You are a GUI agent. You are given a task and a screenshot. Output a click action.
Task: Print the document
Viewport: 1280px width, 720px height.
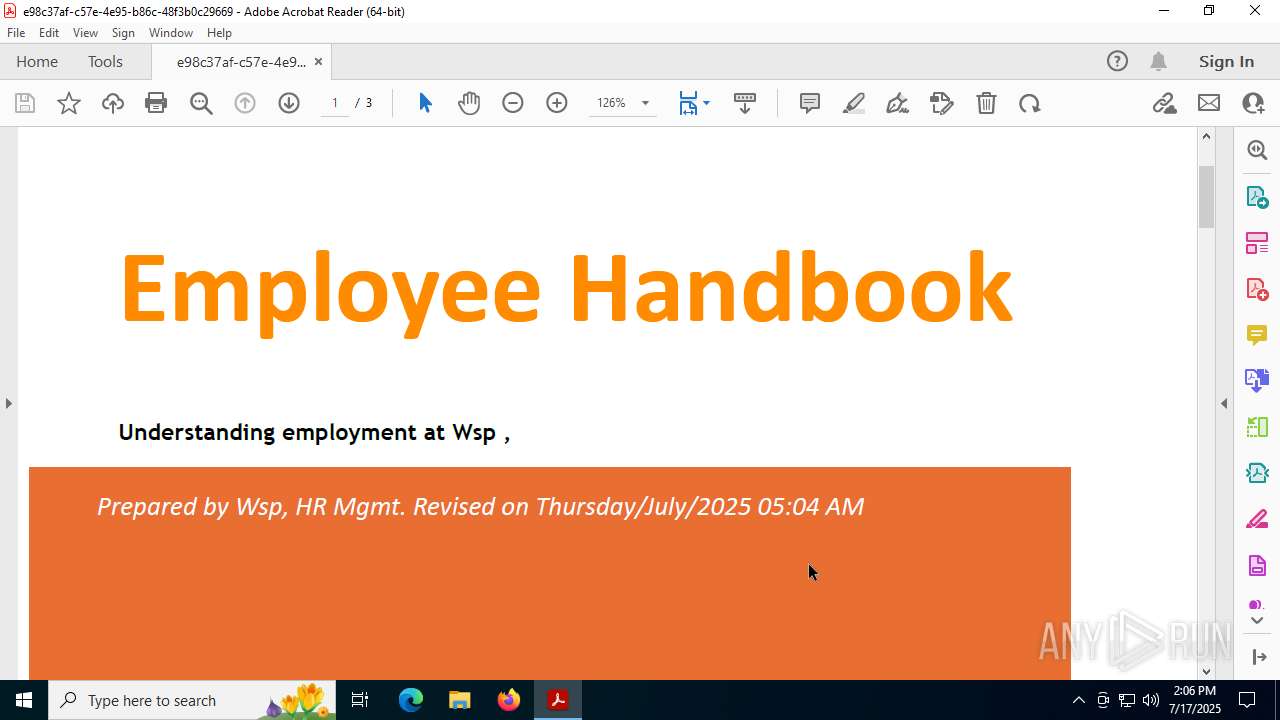156,103
